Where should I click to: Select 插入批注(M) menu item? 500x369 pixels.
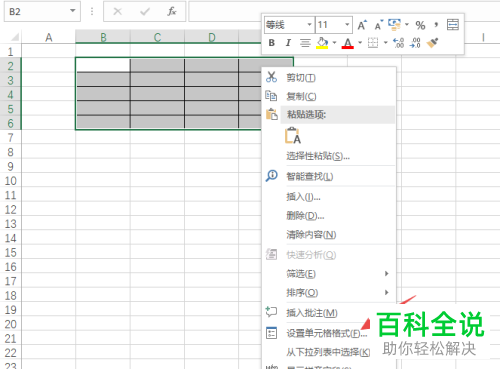click(x=329, y=313)
